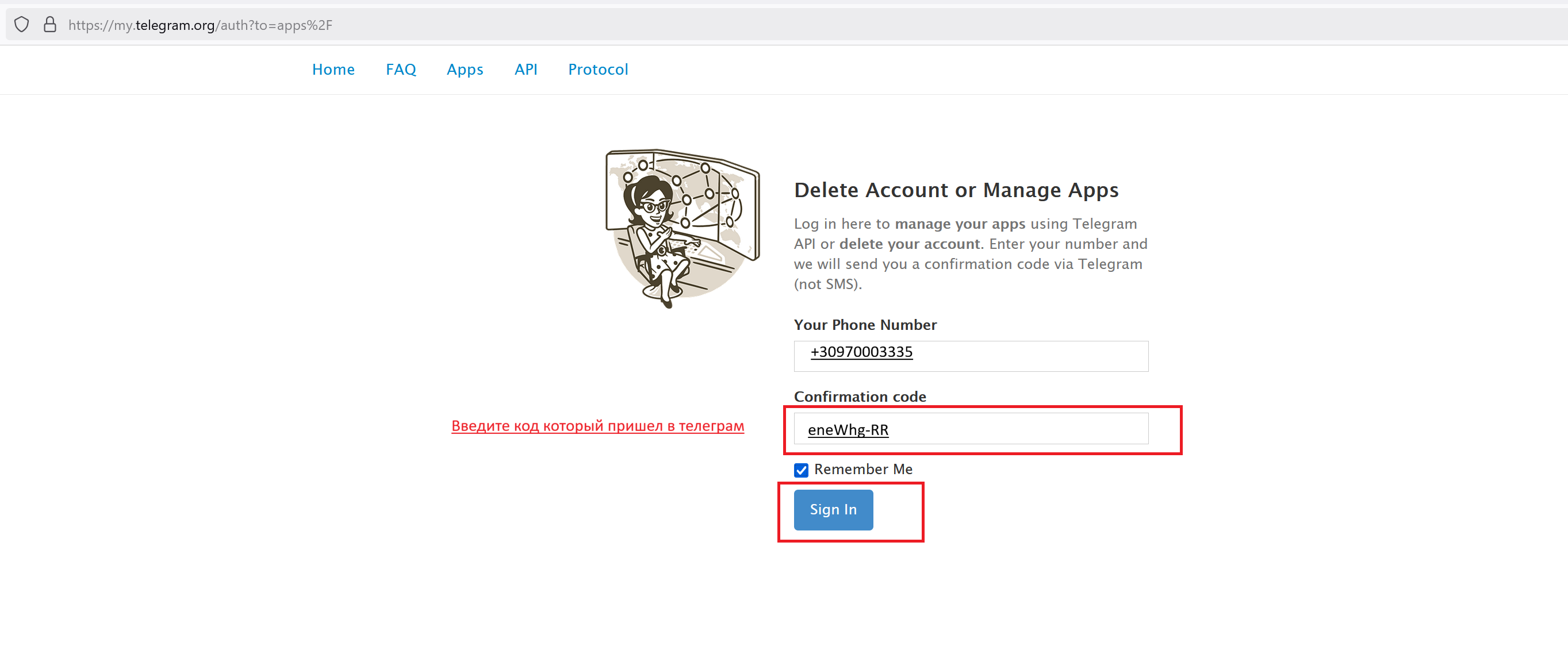Open the Protocol navigation link
This screenshot has width=1568, height=646.
pyautogui.click(x=597, y=70)
